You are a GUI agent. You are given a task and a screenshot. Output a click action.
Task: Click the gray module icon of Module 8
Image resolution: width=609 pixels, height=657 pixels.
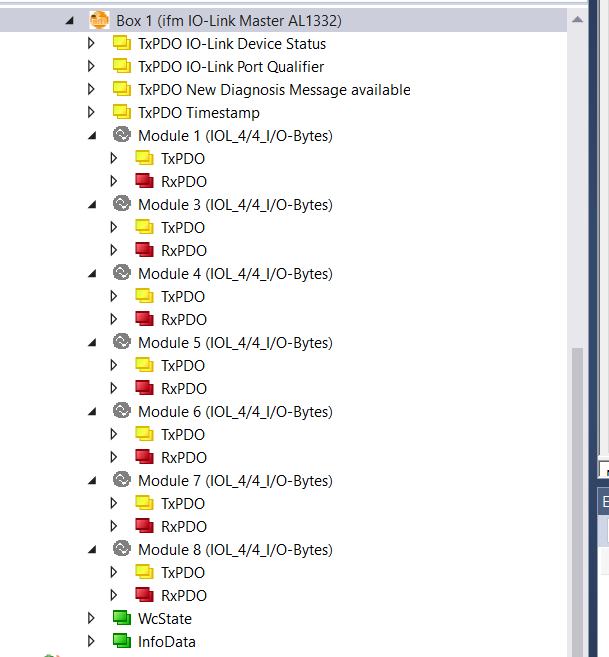pyautogui.click(x=122, y=549)
